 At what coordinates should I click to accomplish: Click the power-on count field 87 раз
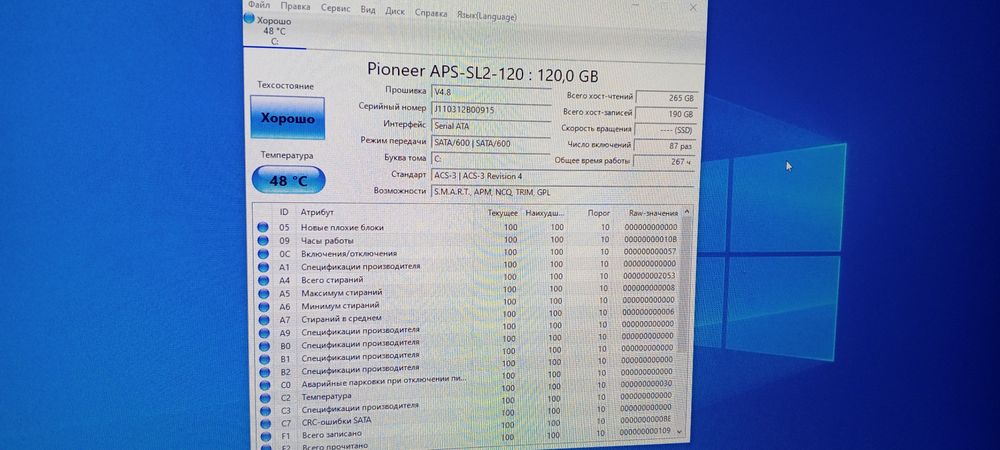[664, 146]
